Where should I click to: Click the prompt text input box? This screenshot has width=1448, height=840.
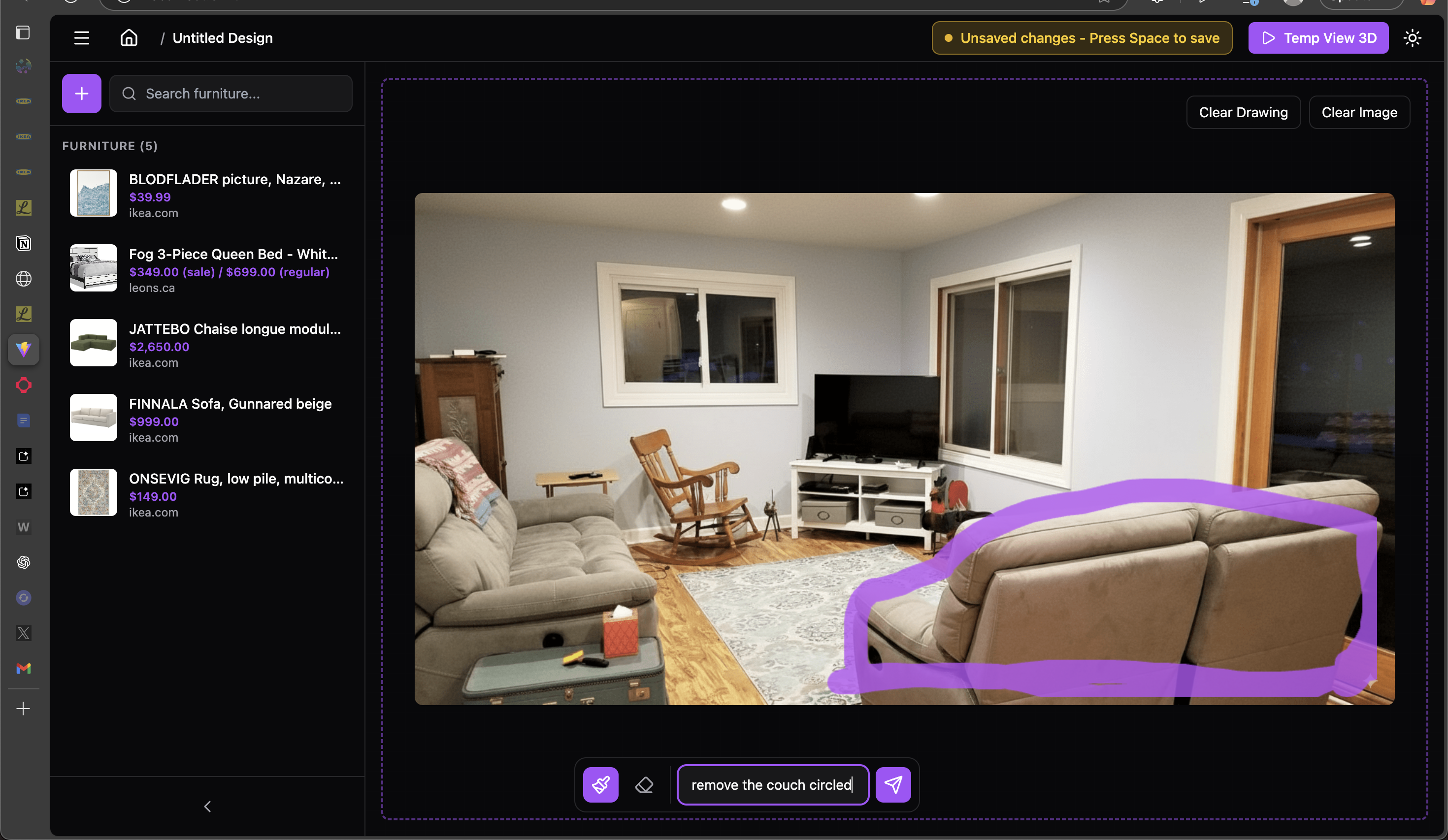point(772,785)
